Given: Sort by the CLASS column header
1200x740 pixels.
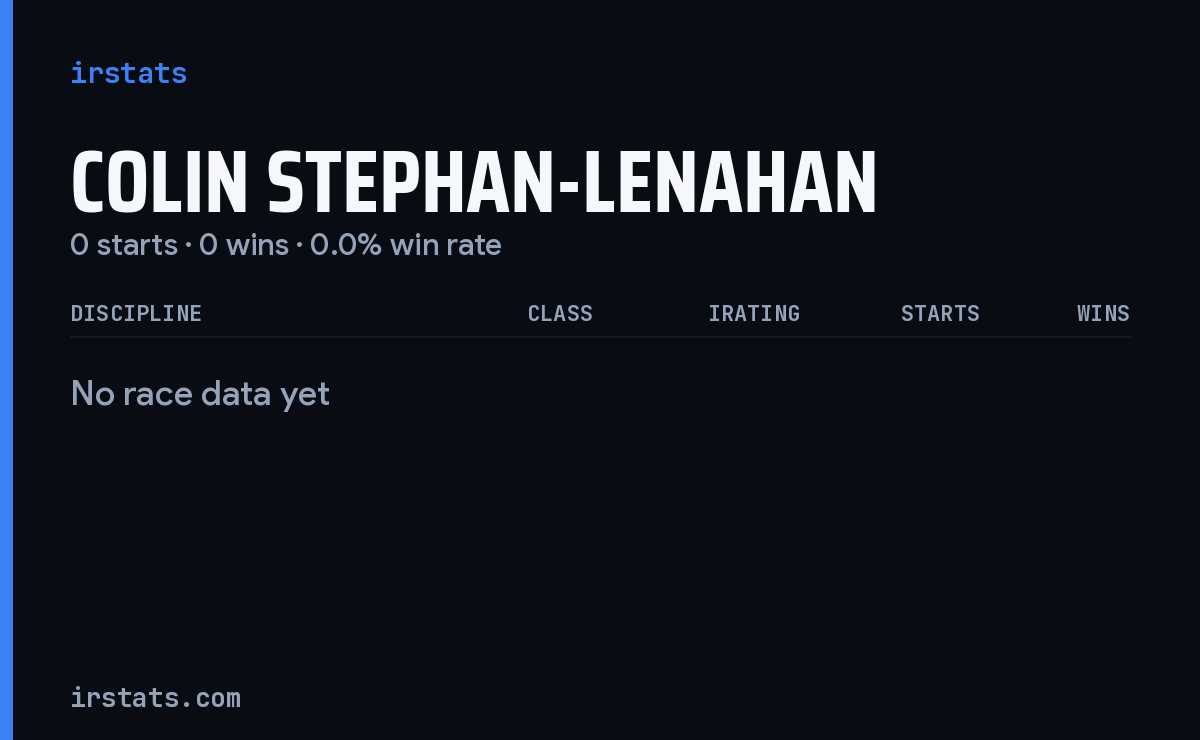Looking at the screenshot, I should pyautogui.click(x=560, y=313).
